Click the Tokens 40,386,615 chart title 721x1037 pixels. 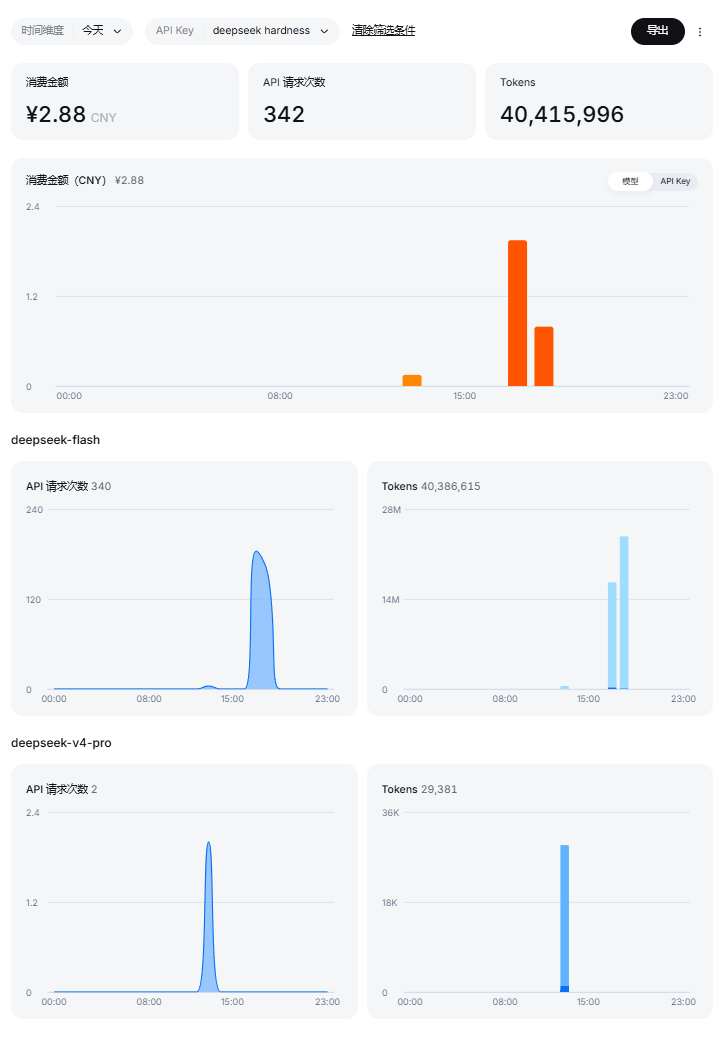click(431, 486)
